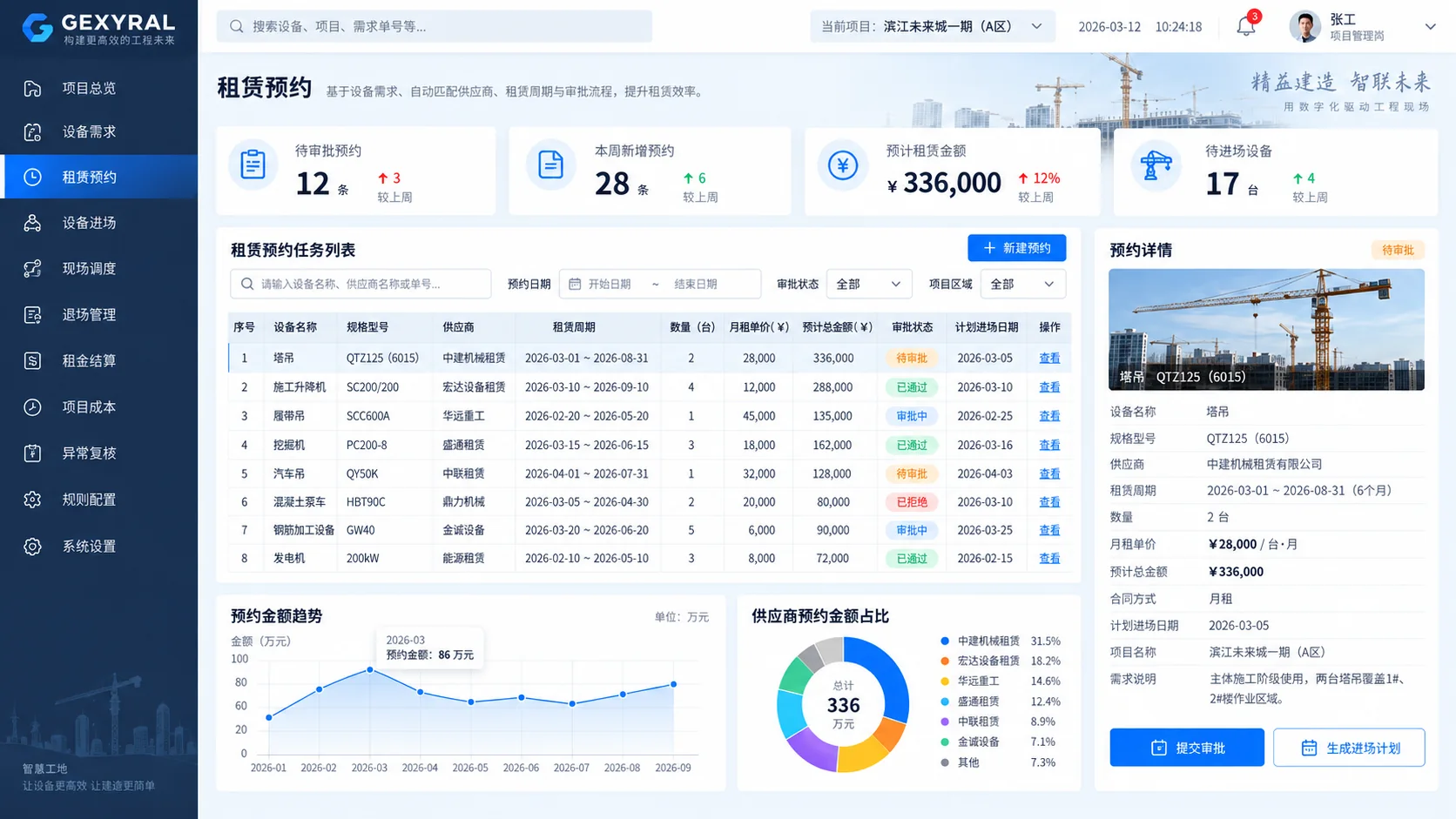Click the notification bell icon
Screen dimensions: 1456x819
[x=1245, y=26]
